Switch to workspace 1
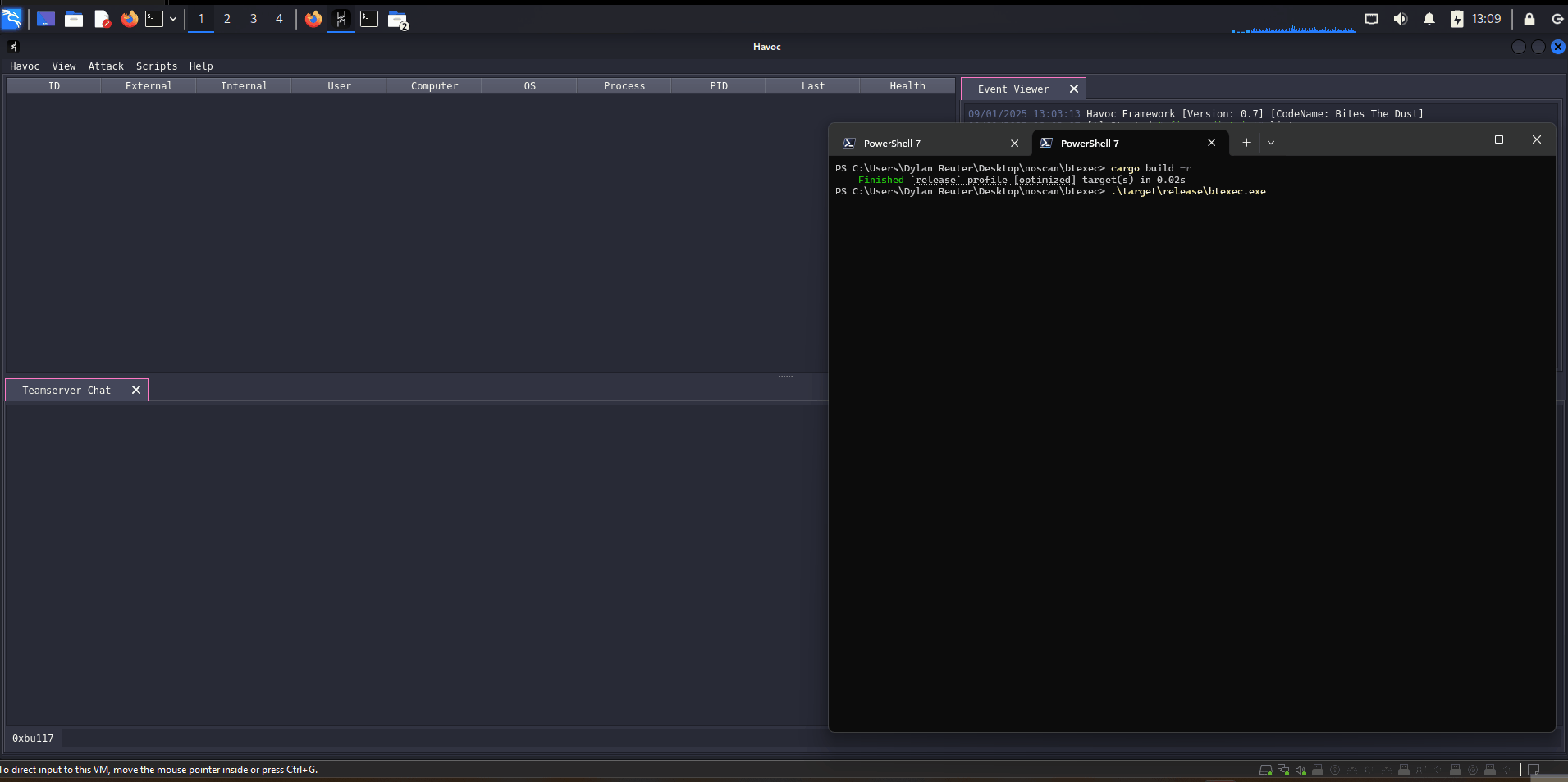The image size is (1568, 782). (x=201, y=19)
